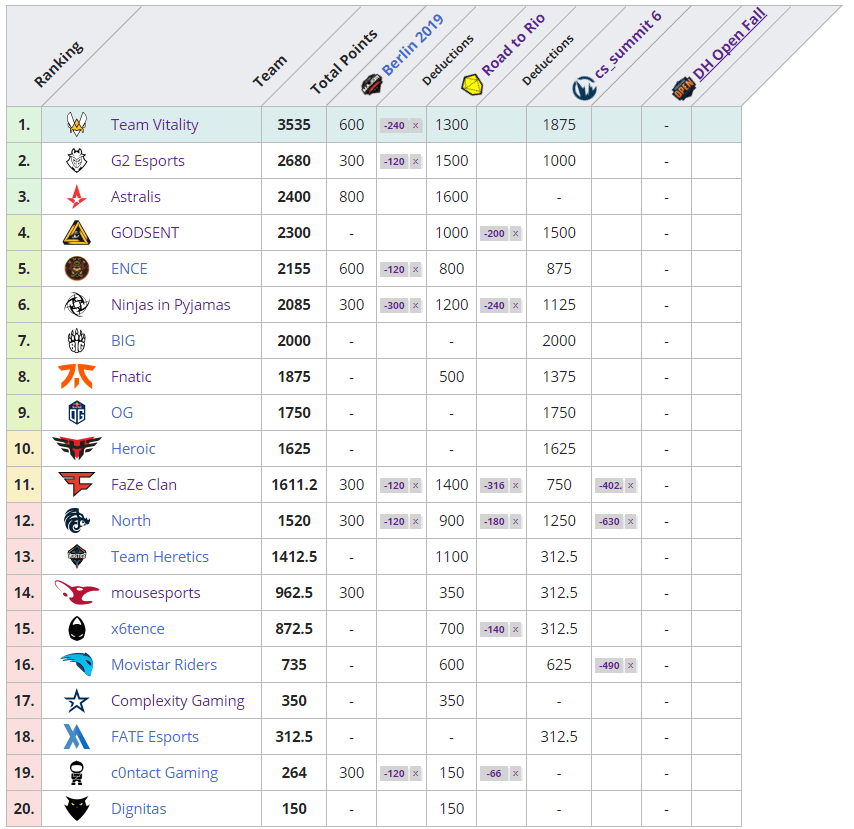
Task: Click the Team Heretics logo
Action: coord(77,556)
